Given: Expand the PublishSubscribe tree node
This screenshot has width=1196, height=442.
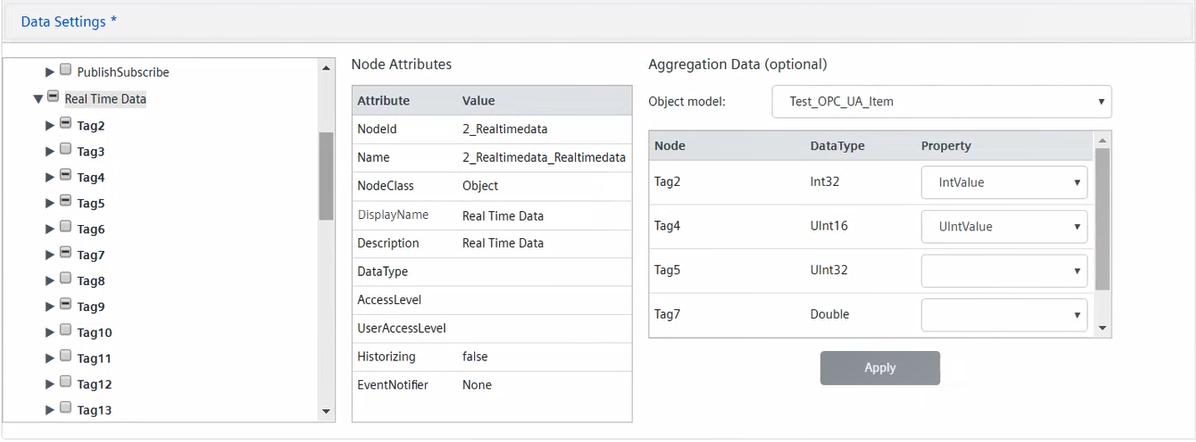Looking at the screenshot, I should (x=50, y=72).
